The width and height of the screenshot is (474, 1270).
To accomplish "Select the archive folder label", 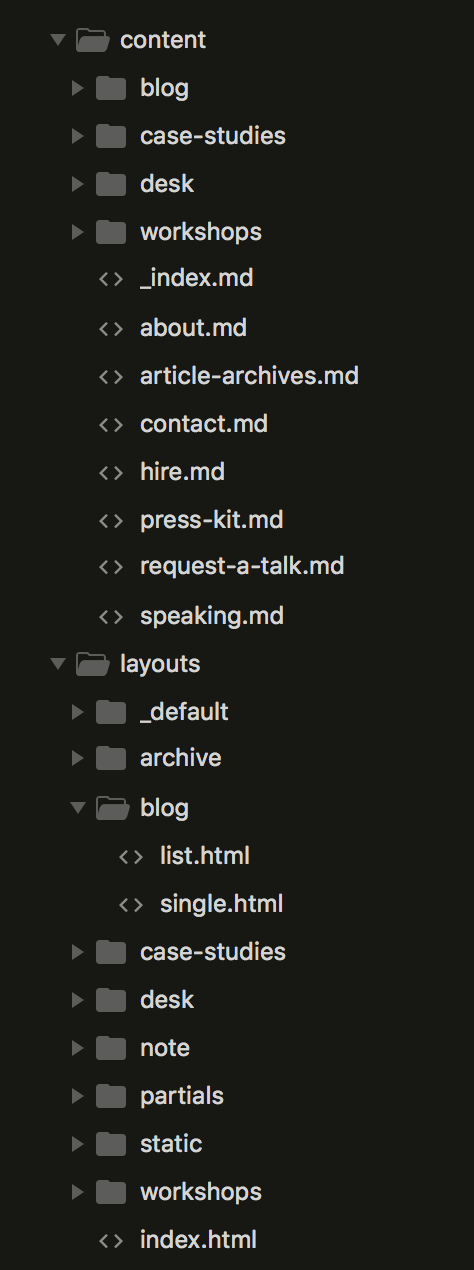I will [181, 758].
